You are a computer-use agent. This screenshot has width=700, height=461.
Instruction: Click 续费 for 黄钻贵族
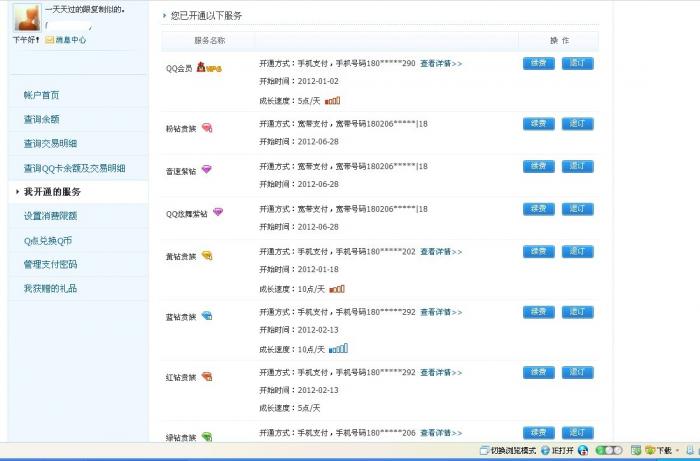click(x=539, y=251)
